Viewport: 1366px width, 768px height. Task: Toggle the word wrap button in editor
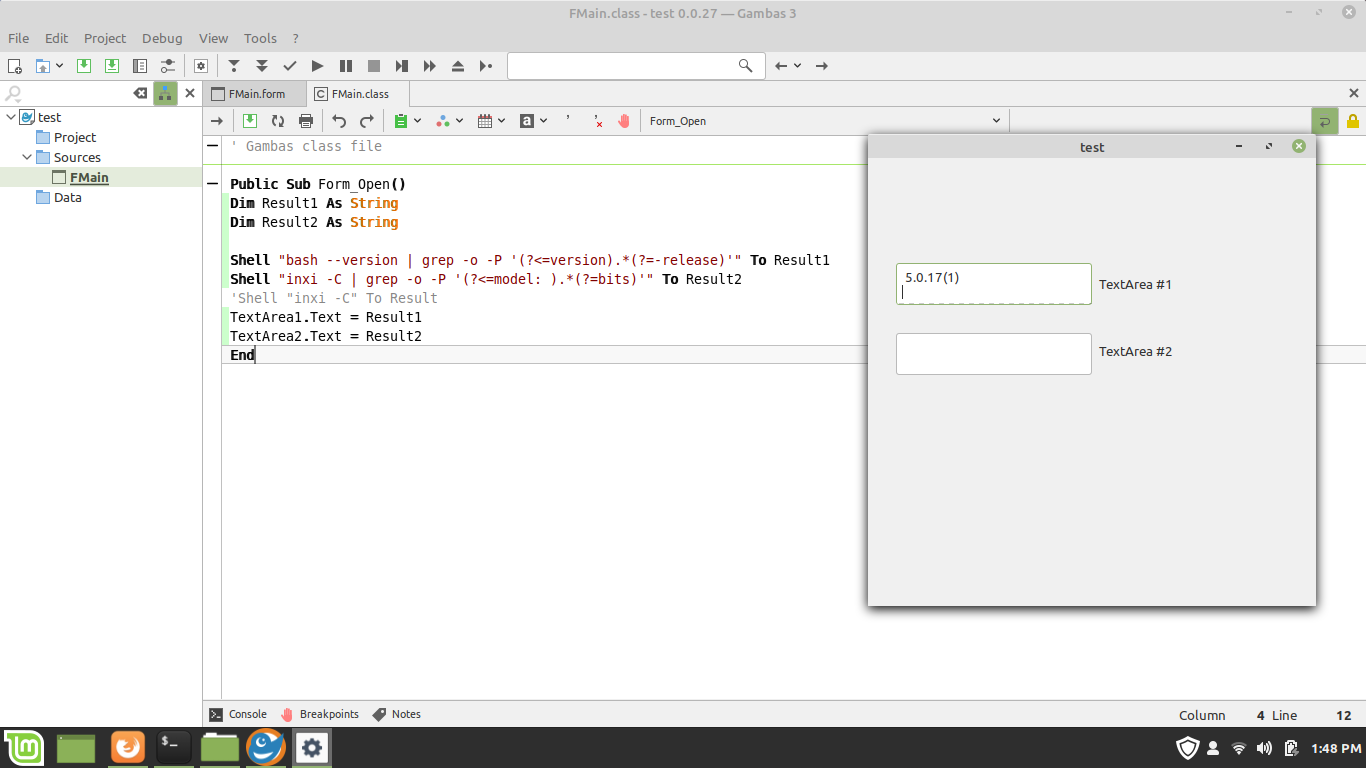point(1324,121)
